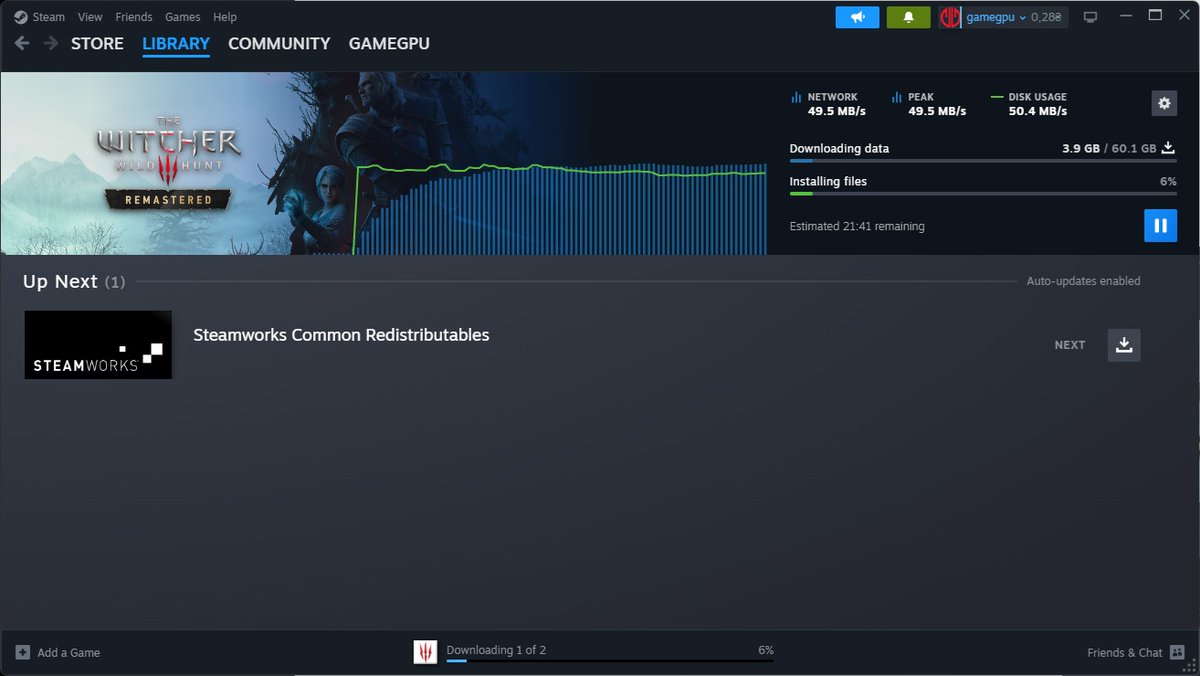Open the Steam menu
Screen dimensions: 1200x676
coord(48,17)
